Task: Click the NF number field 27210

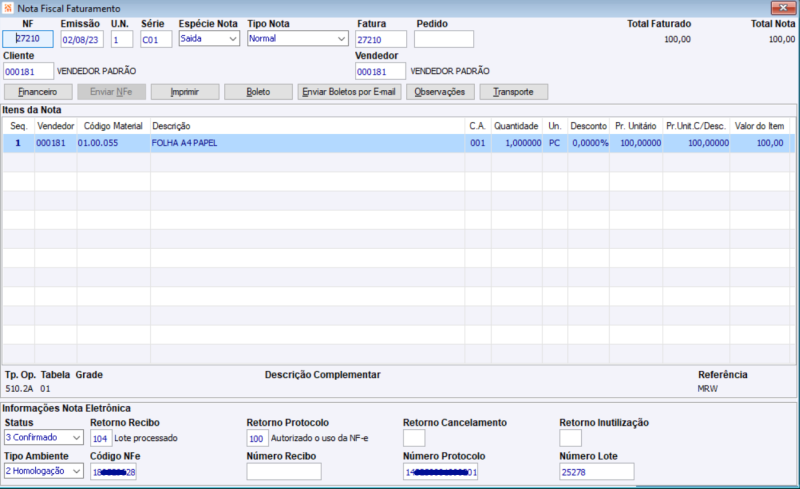Action: [28, 39]
